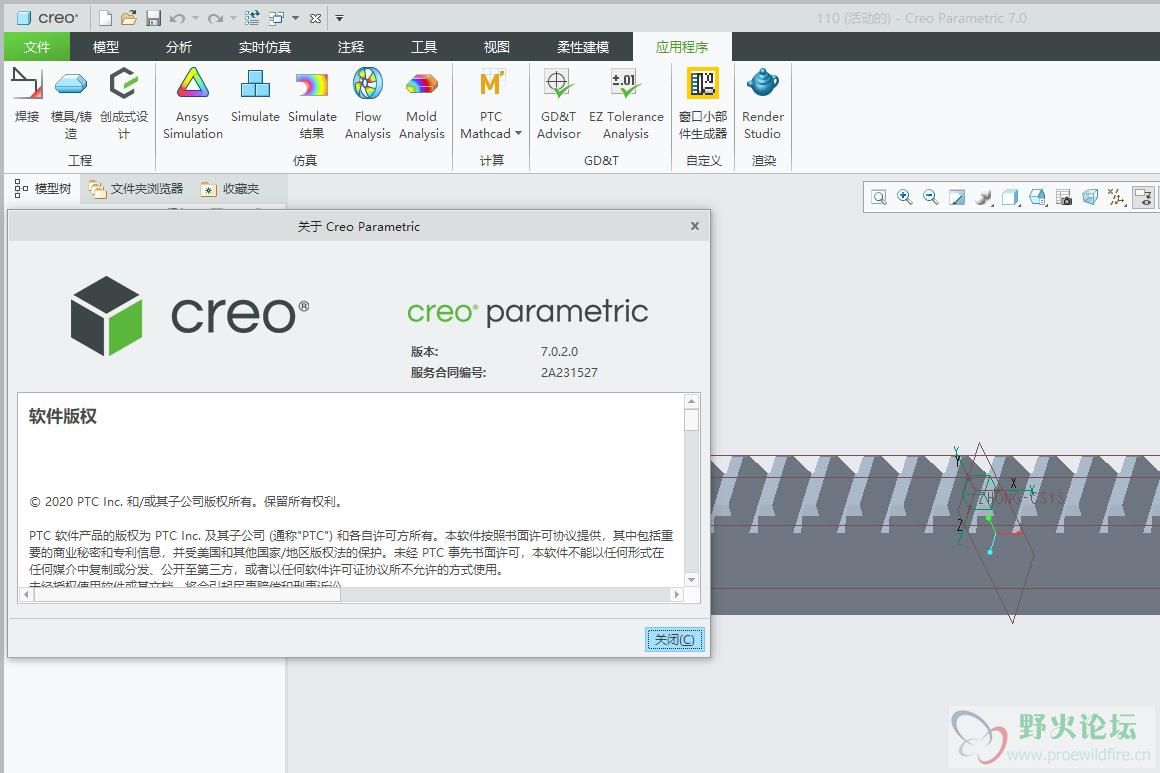Click the vertical scrollbar thumb in copyright box

tap(692, 419)
